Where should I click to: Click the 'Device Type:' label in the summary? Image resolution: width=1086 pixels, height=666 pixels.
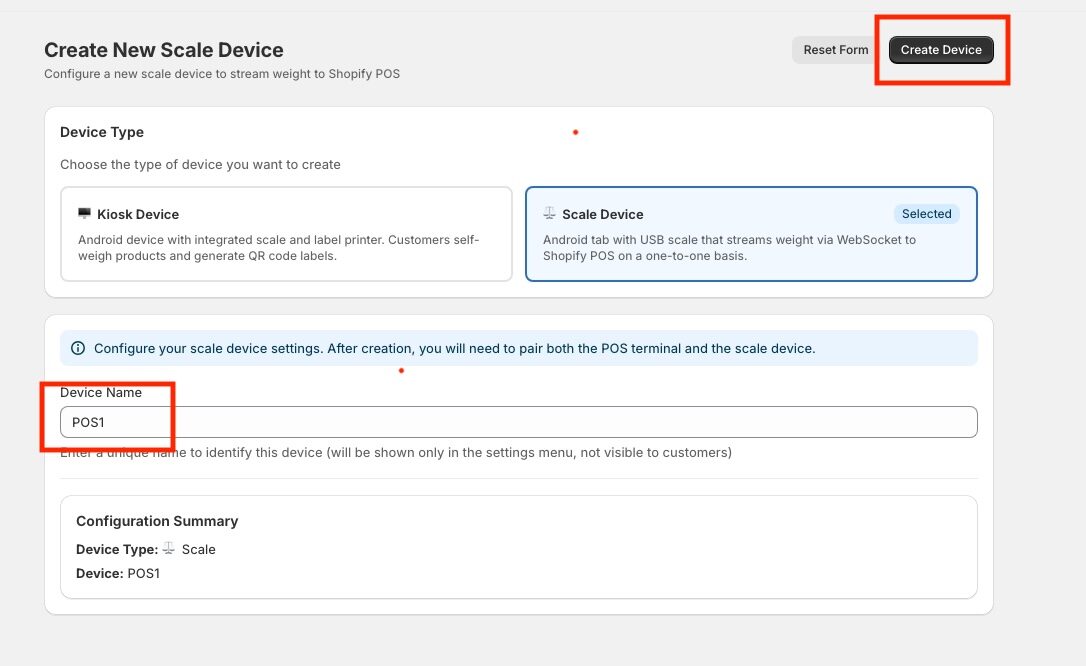coord(117,549)
